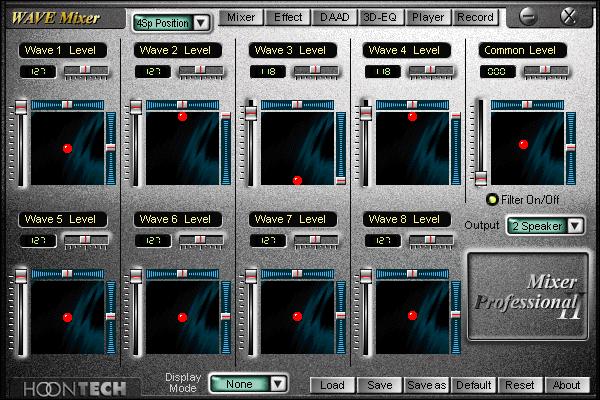Open the Display Mode None dropdown

click(x=249, y=384)
